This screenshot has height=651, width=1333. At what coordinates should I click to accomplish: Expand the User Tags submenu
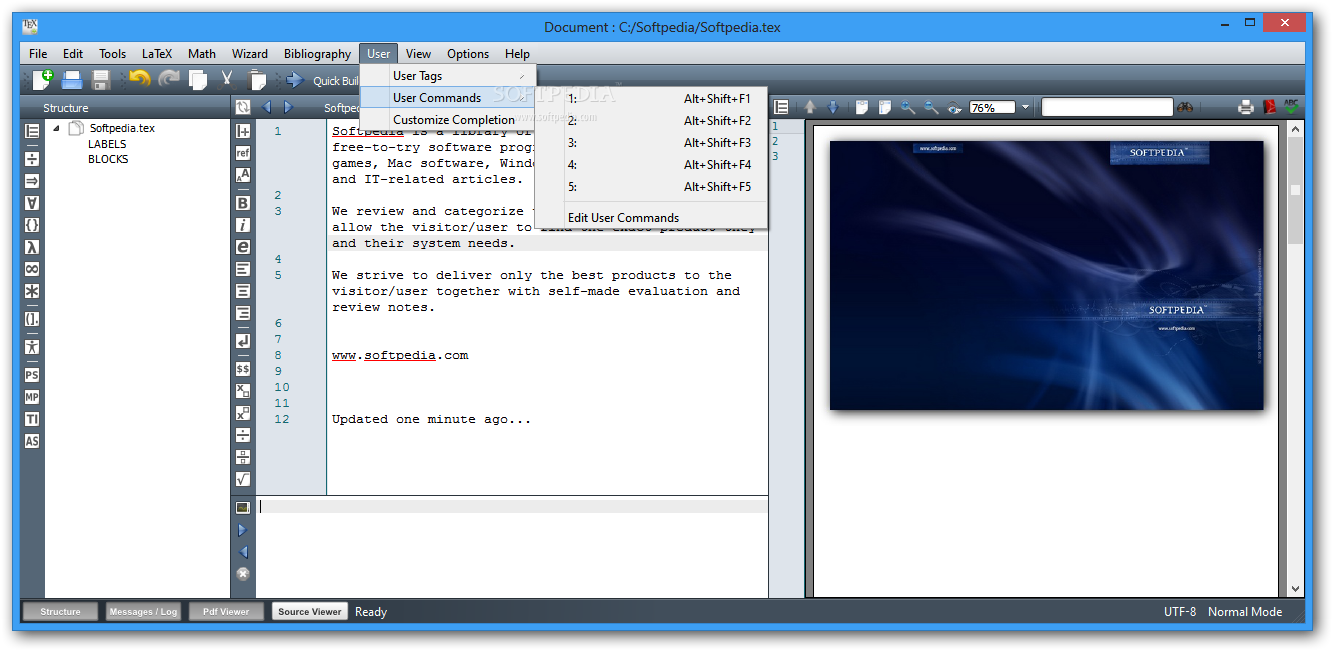point(448,76)
